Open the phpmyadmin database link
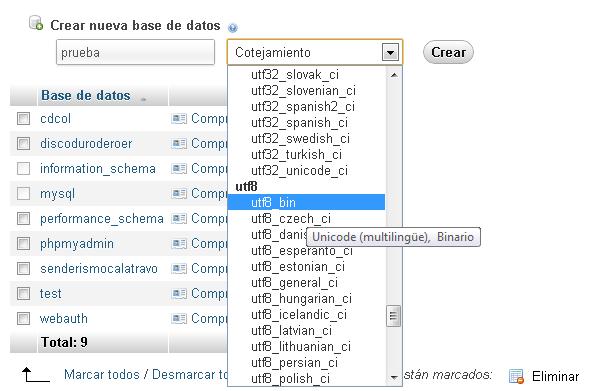 click(x=77, y=244)
